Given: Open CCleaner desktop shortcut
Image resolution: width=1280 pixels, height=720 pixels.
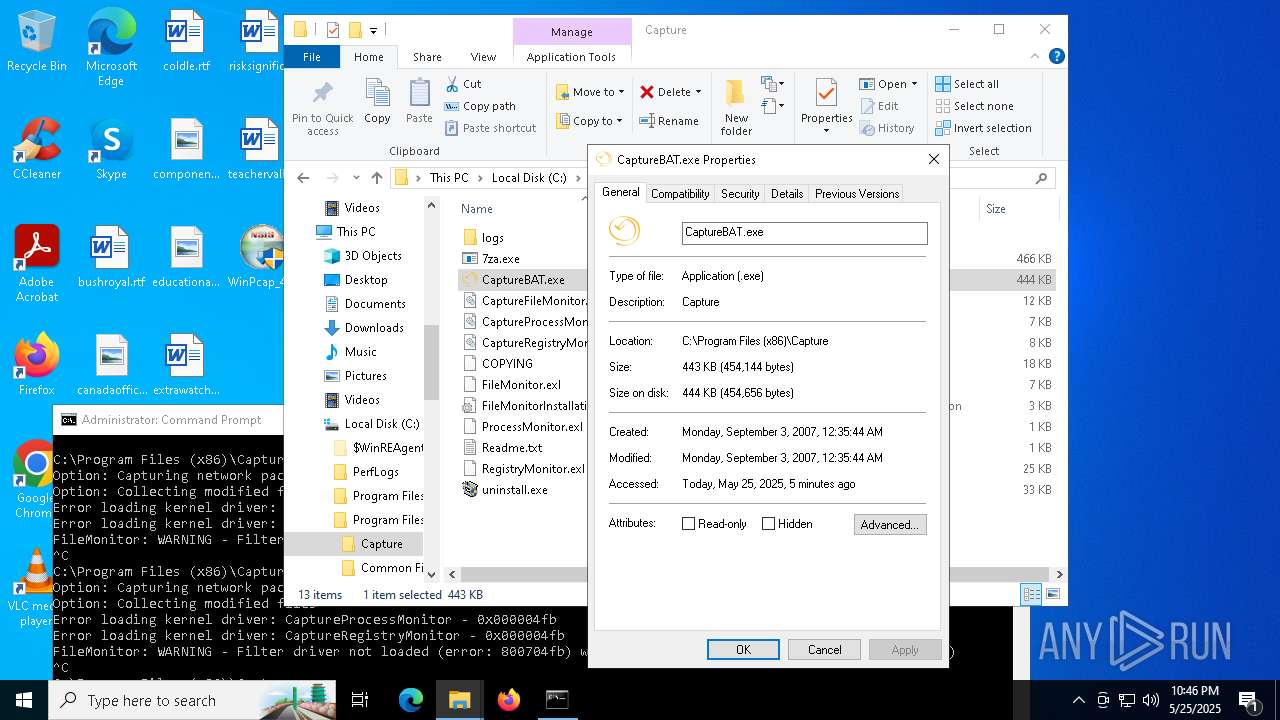Looking at the screenshot, I should (37, 149).
